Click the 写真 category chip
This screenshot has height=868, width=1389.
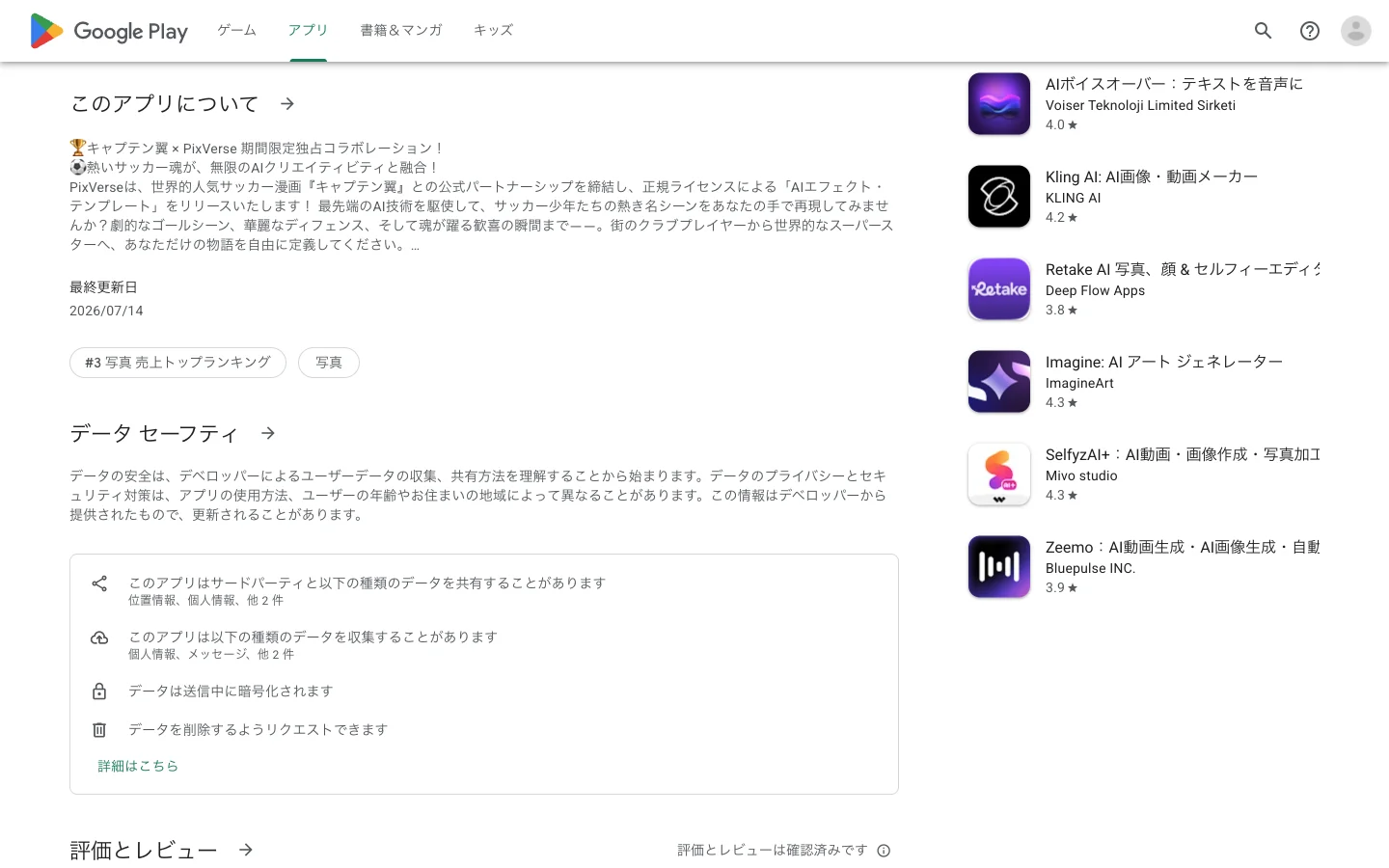click(x=329, y=363)
